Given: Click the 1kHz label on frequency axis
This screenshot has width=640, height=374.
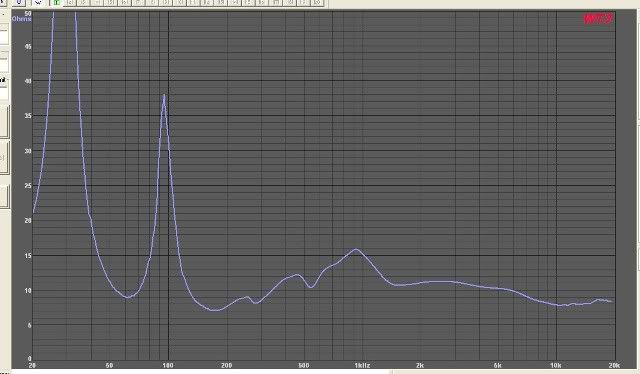Looking at the screenshot, I should pos(362,365).
